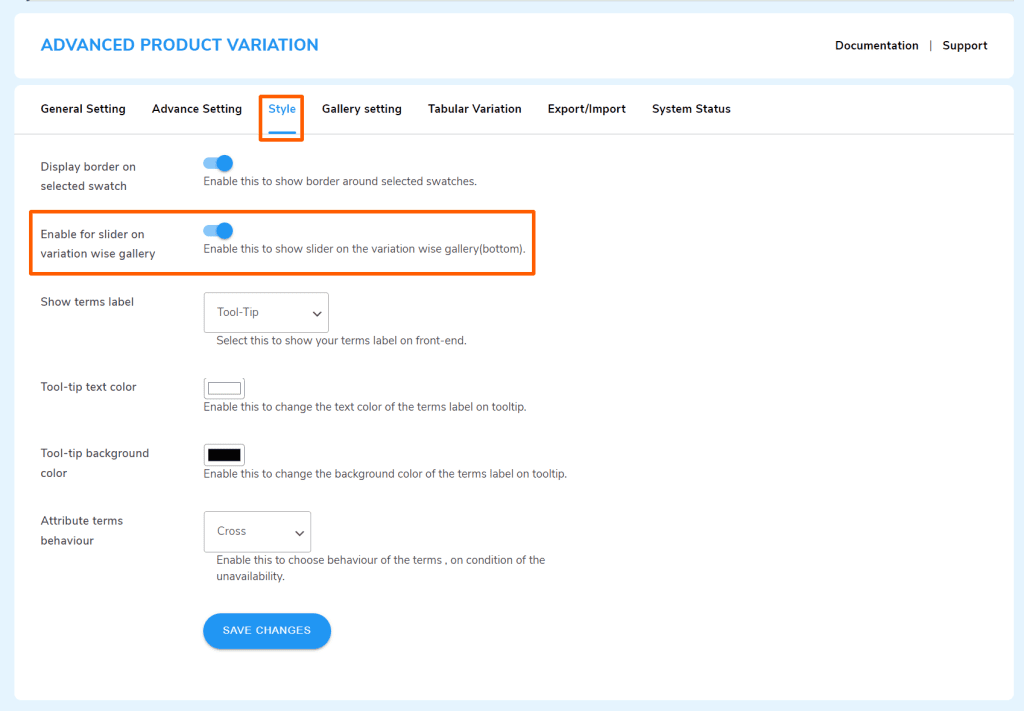
Task: Turn off slider on variation wise gallery
Action: [x=217, y=231]
